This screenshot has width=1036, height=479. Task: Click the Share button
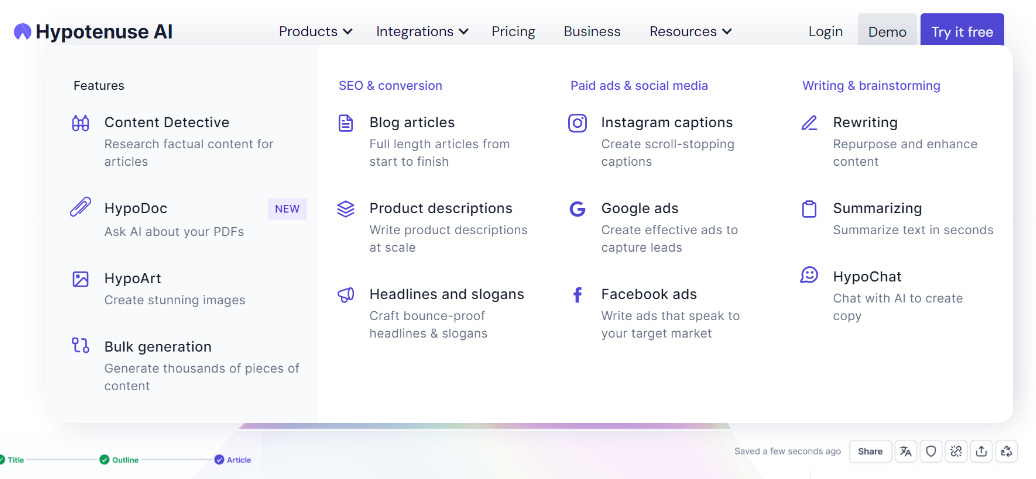pyautogui.click(x=870, y=451)
